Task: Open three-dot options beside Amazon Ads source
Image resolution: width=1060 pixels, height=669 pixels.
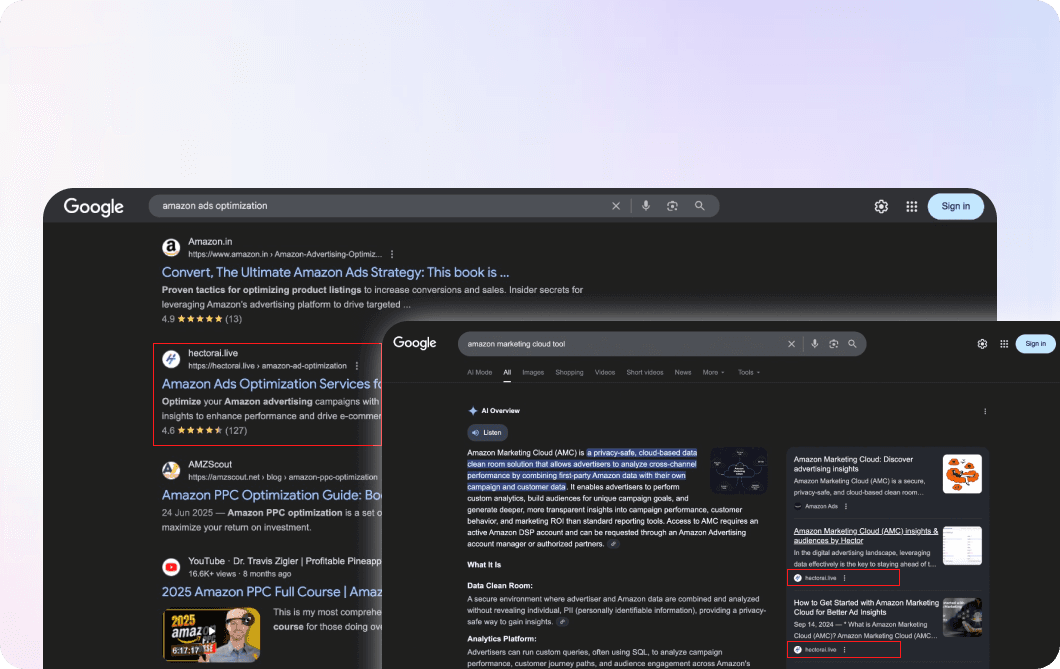Action: (846, 506)
